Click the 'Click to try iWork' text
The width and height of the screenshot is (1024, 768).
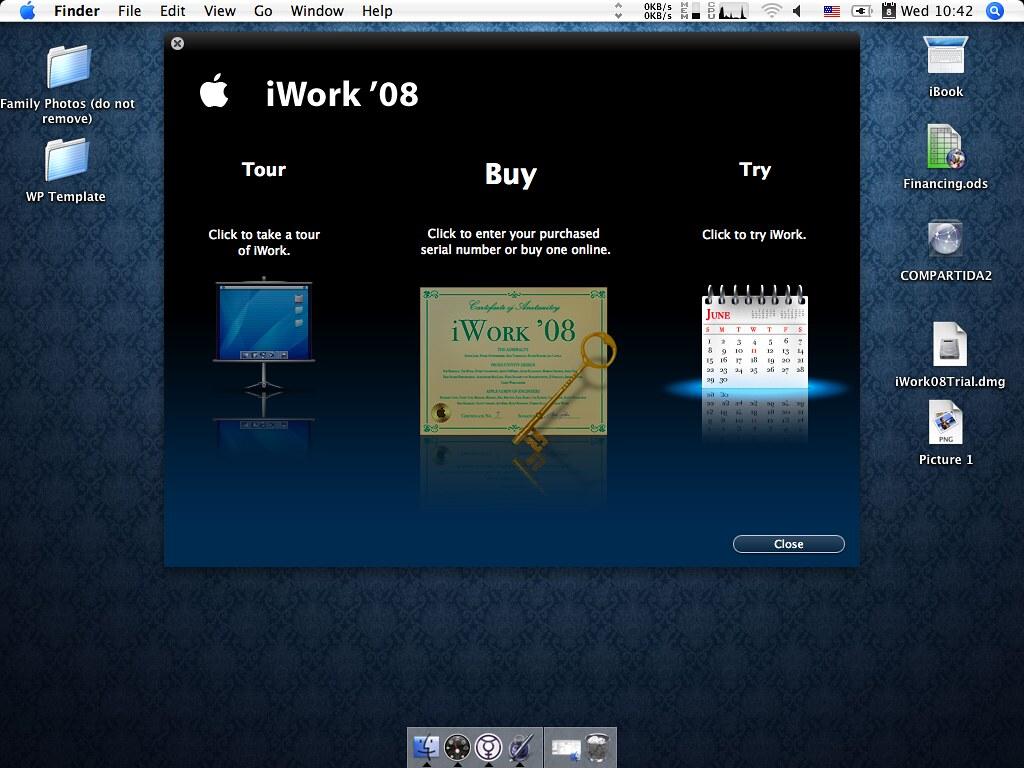[755, 235]
